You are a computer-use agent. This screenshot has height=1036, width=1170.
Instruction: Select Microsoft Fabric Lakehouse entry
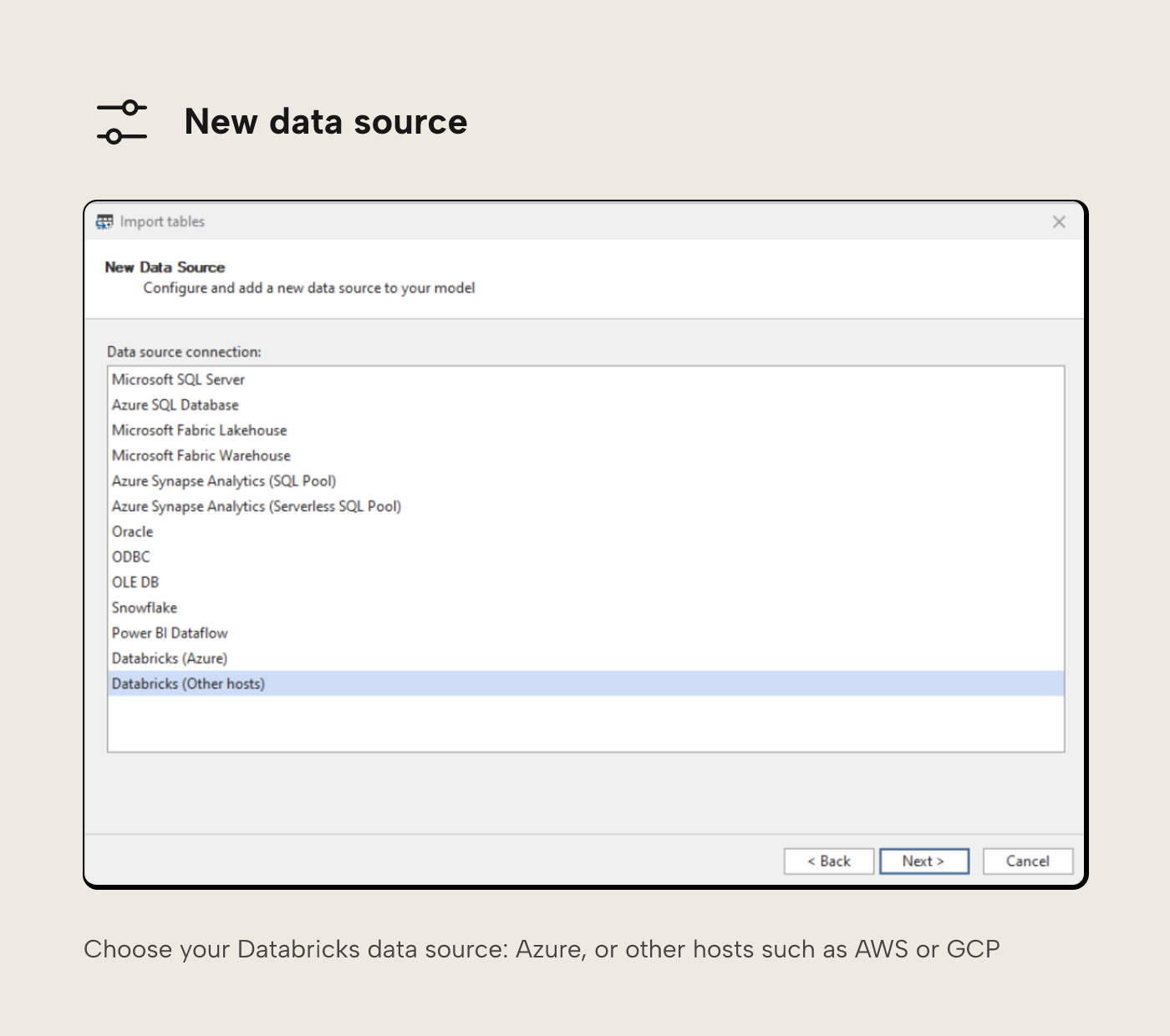pos(586,430)
